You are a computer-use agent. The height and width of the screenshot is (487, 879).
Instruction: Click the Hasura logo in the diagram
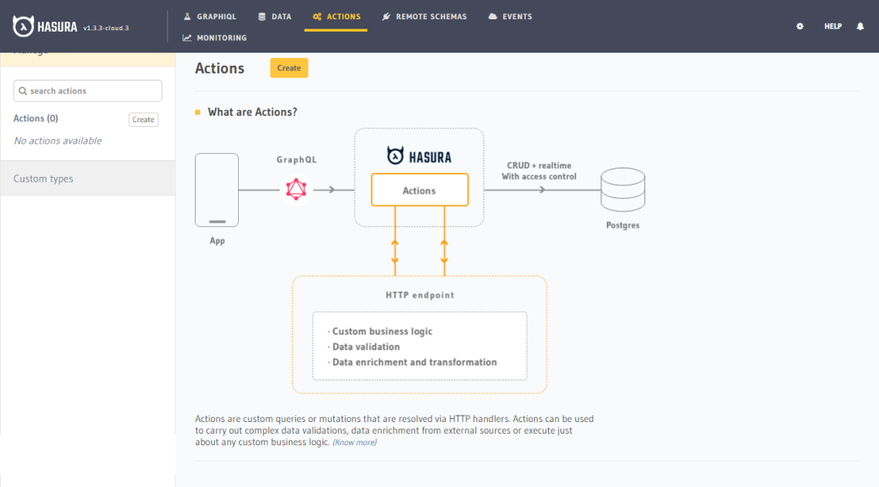[419, 156]
